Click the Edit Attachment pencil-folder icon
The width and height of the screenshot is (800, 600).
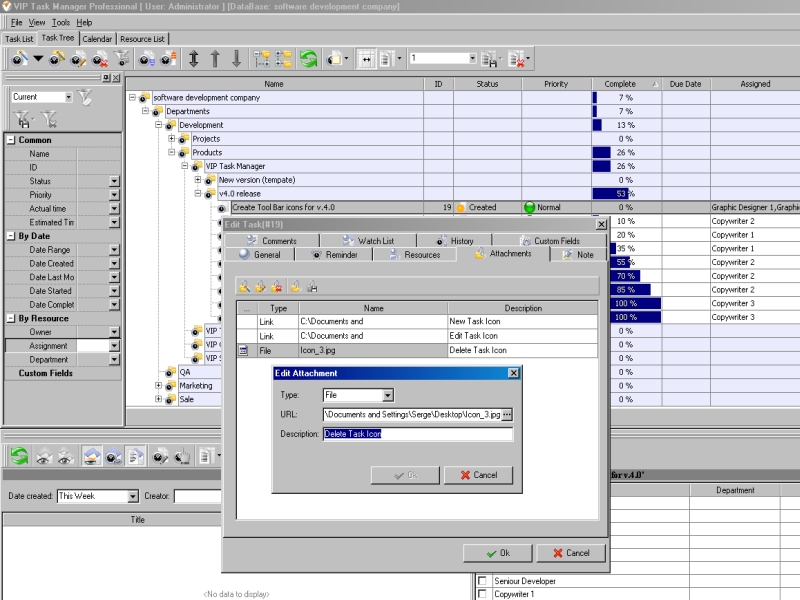point(260,287)
